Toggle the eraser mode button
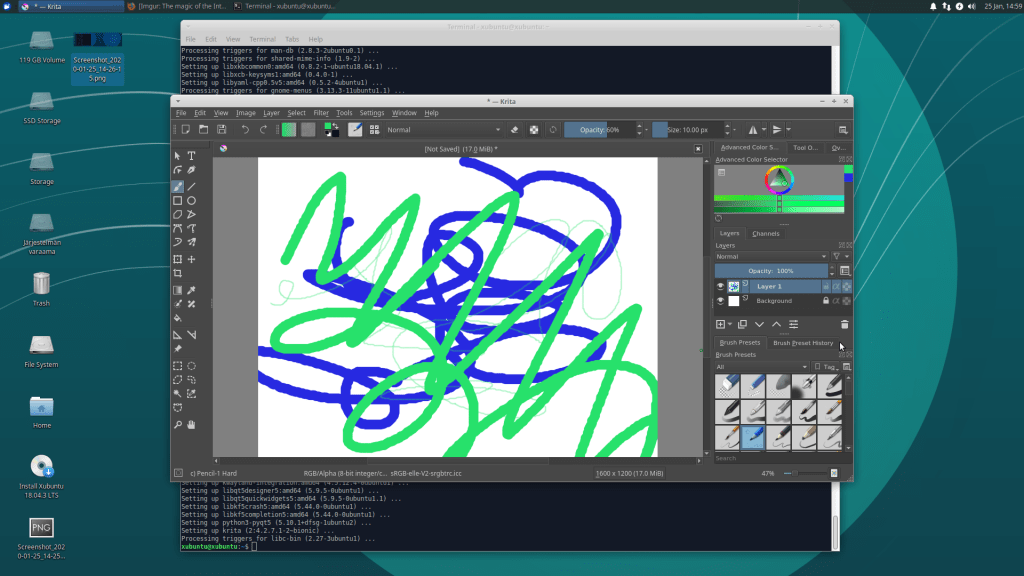The width and height of the screenshot is (1024, 576). coord(515,129)
